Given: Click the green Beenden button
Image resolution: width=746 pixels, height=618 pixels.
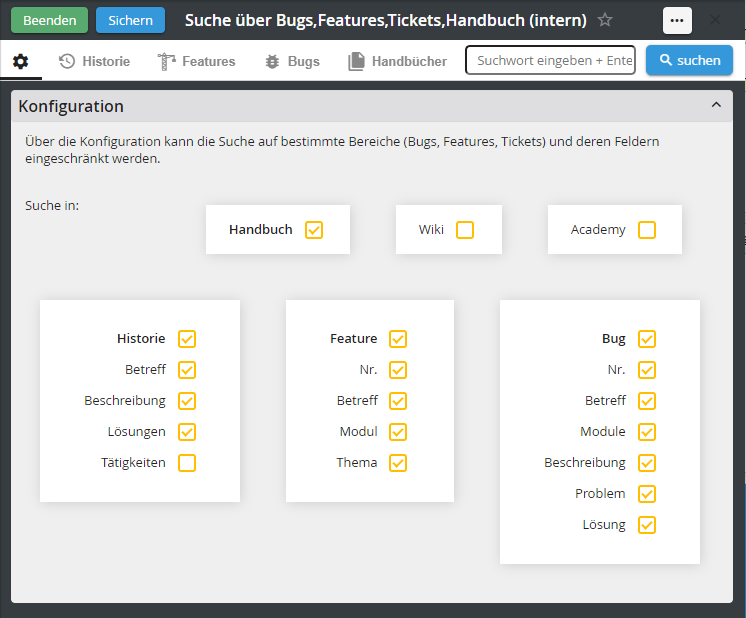Looking at the screenshot, I should coord(49,20).
